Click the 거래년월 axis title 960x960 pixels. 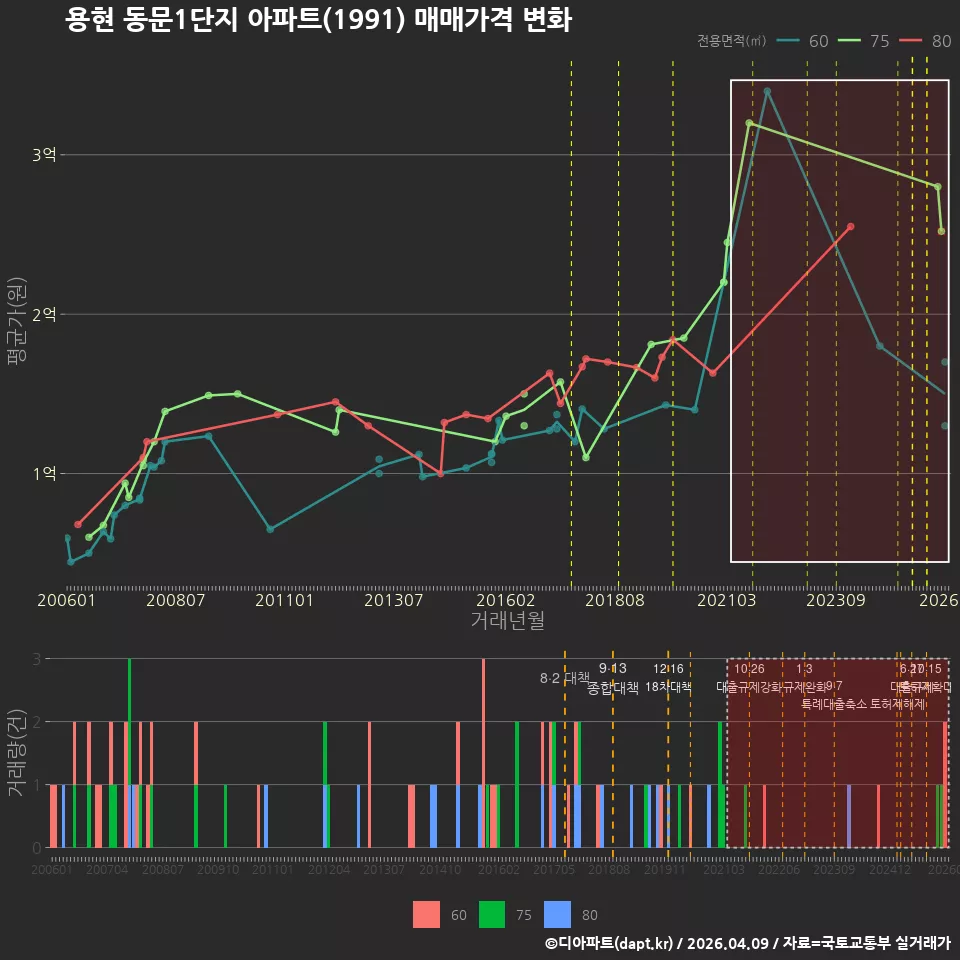[x=508, y=620]
